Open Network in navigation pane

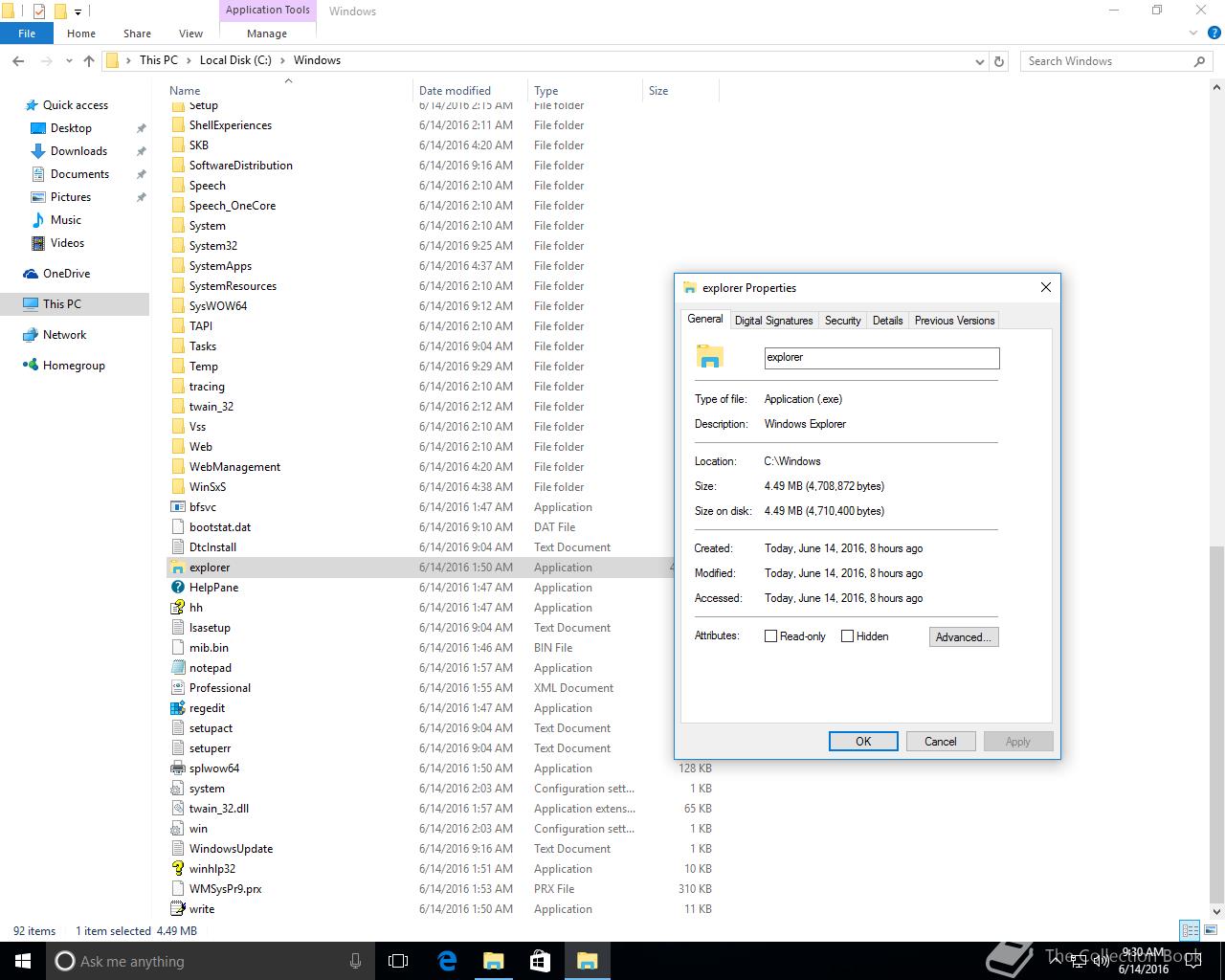pos(64,335)
